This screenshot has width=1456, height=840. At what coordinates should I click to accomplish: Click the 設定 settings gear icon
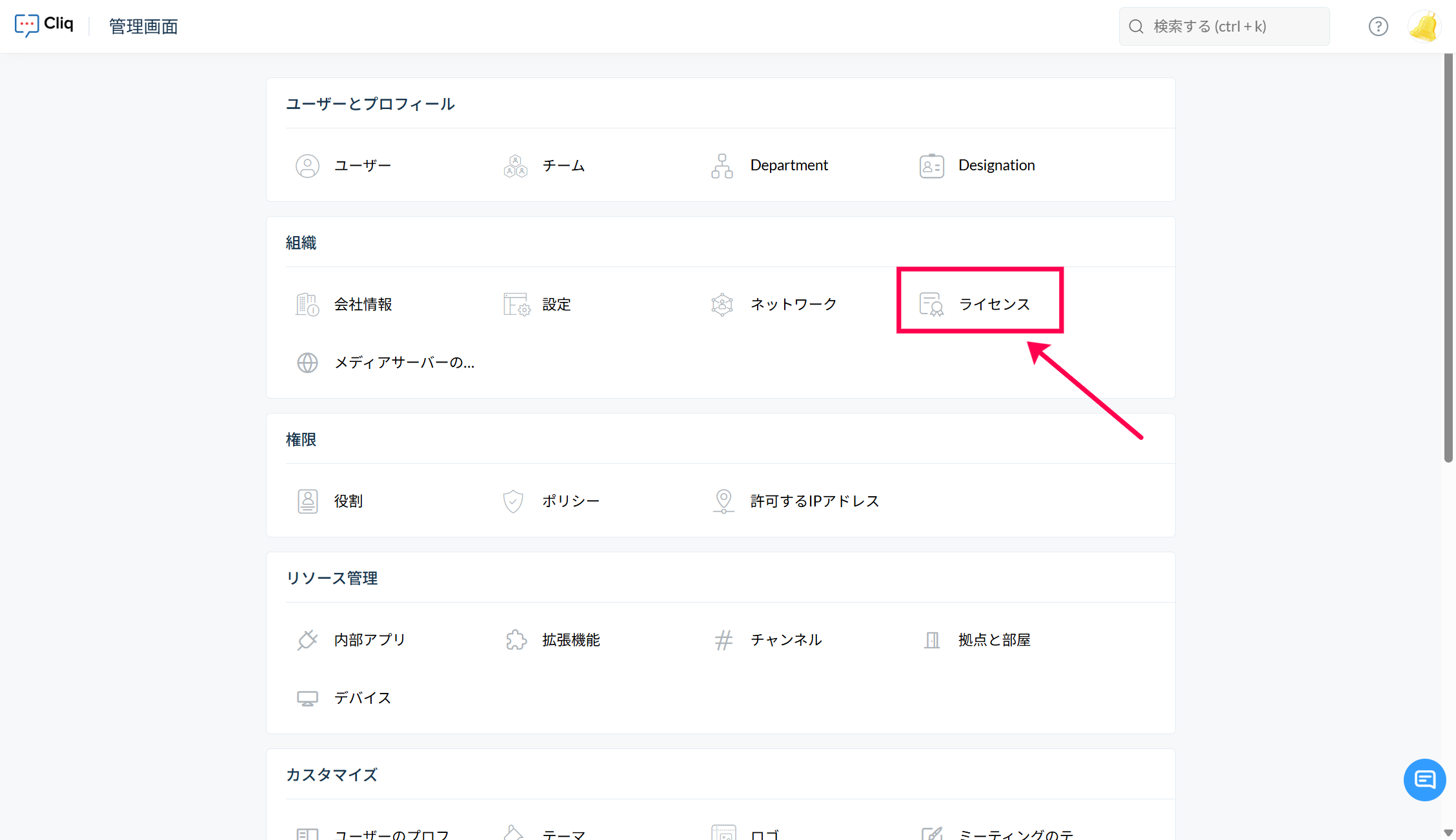516,305
